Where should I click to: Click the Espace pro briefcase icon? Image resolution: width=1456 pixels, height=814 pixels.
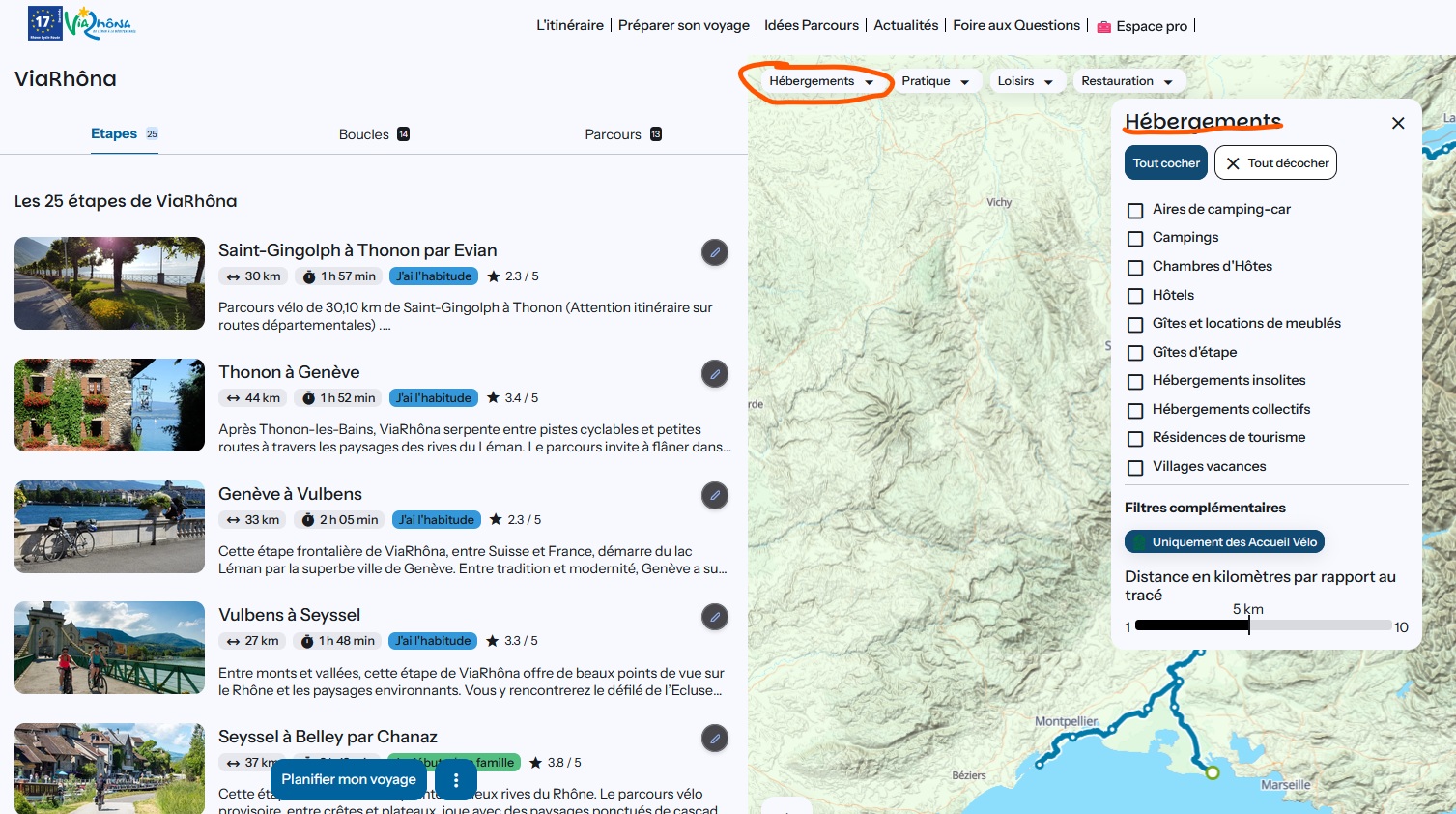coord(1104,27)
